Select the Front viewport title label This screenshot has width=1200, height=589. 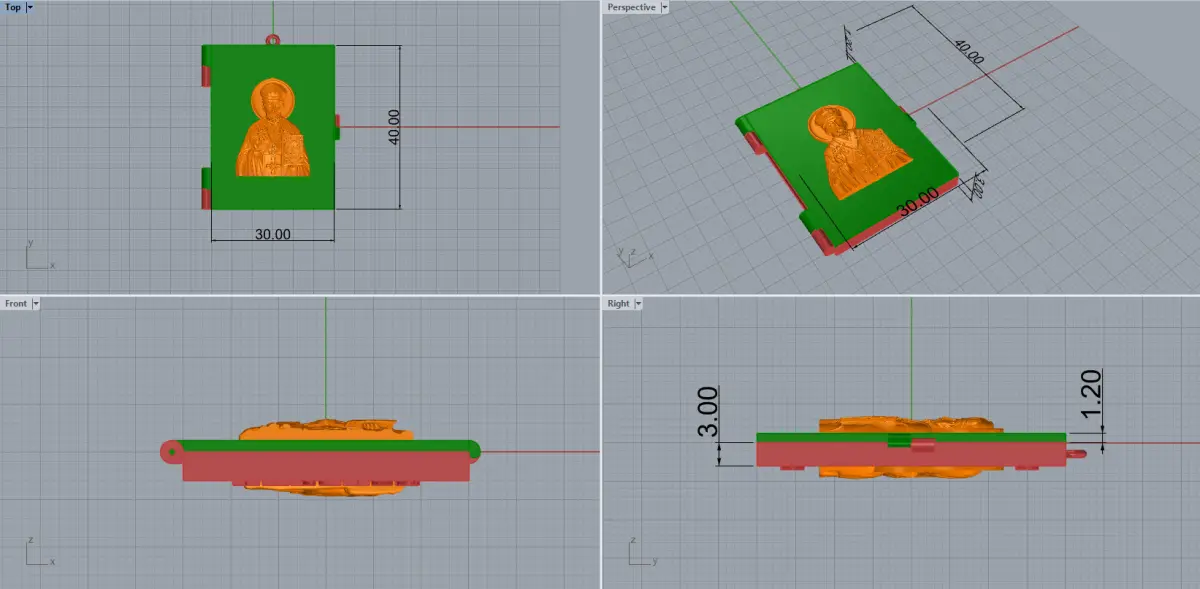click(x=16, y=303)
